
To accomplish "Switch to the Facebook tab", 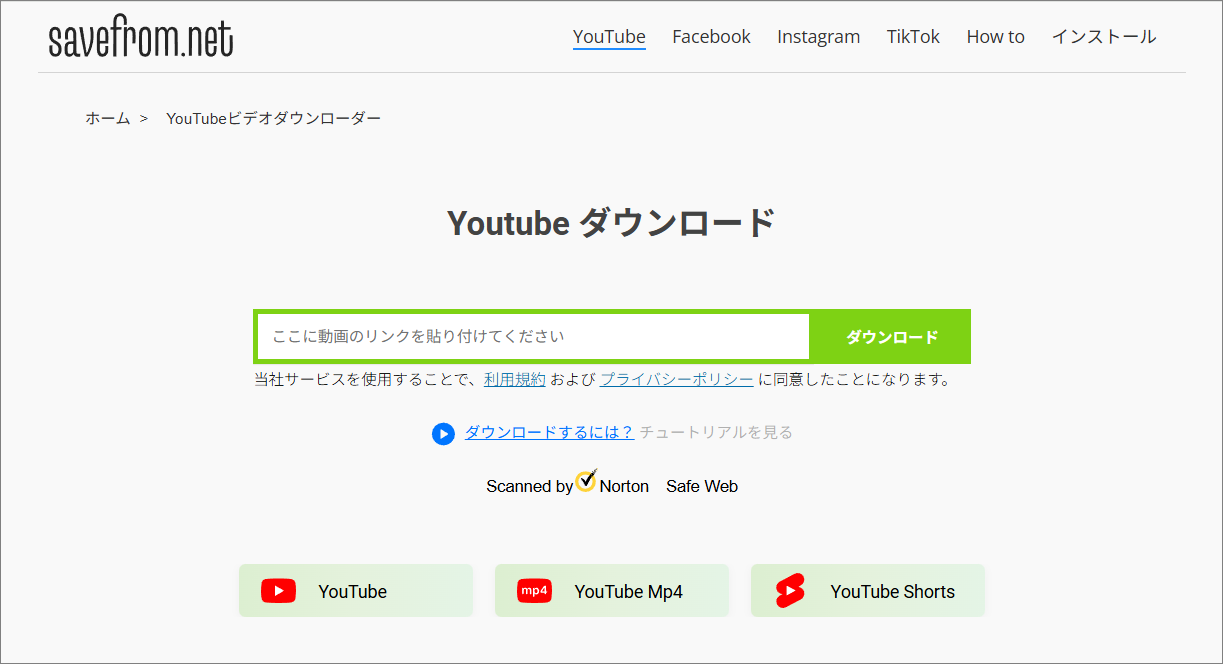I will click(x=711, y=36).
